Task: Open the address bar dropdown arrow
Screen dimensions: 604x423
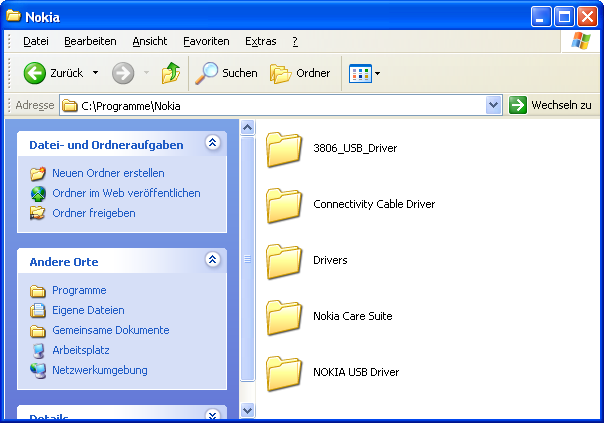Action: point(493,105)
